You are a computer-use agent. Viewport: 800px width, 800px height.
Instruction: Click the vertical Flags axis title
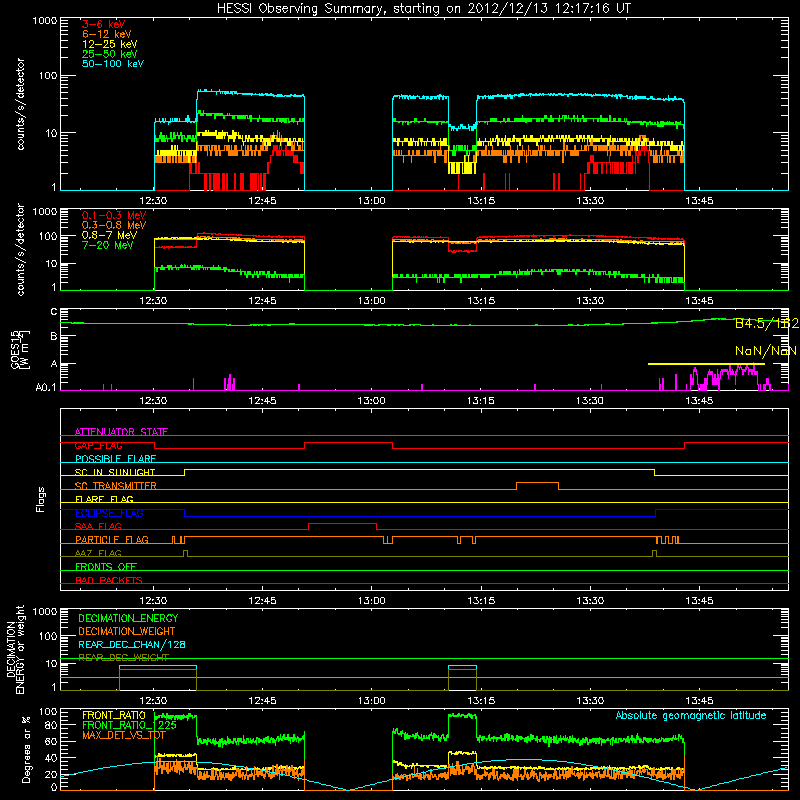pos(41,499)
